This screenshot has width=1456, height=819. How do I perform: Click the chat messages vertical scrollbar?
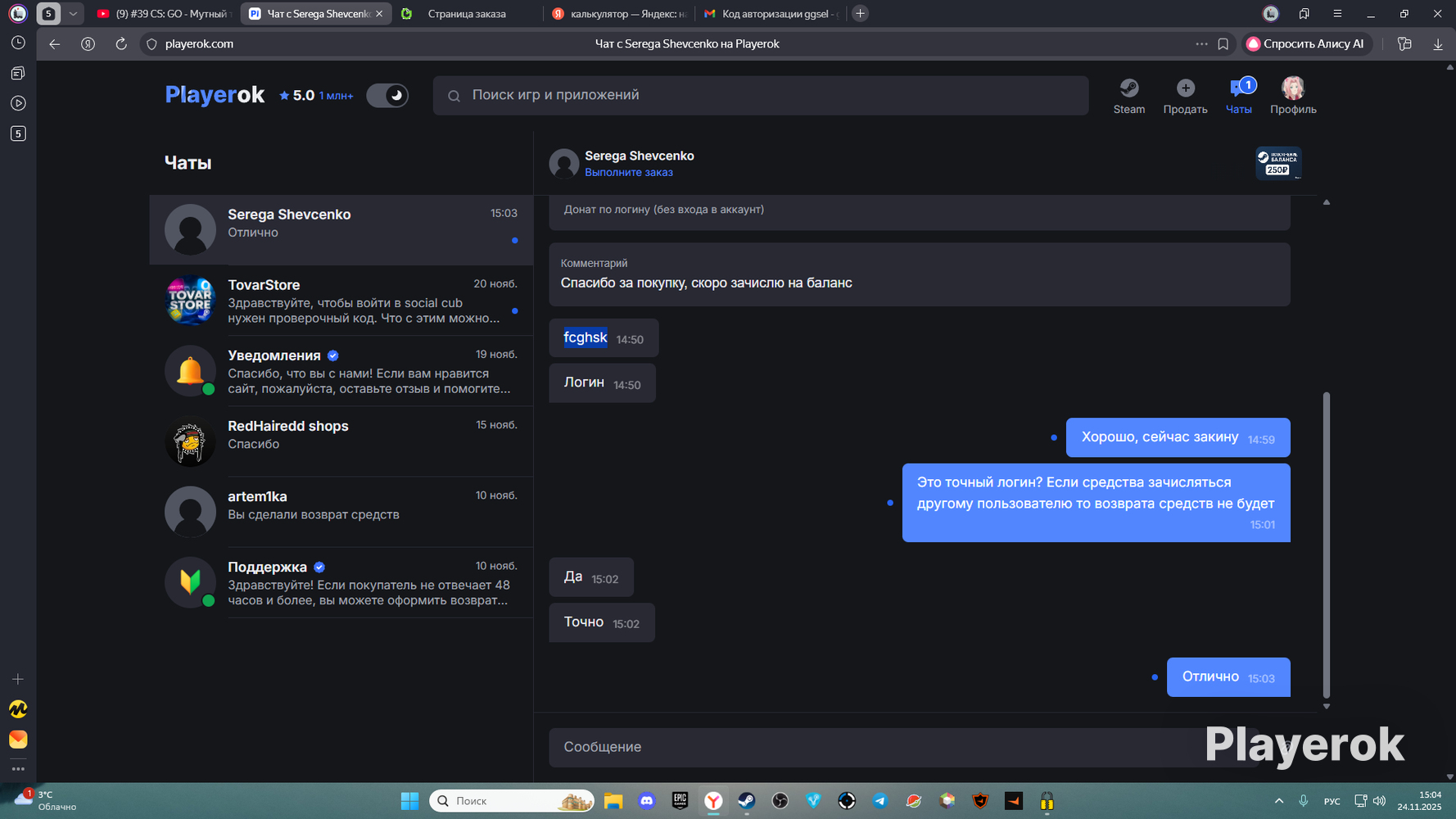tap(1327, 545)
